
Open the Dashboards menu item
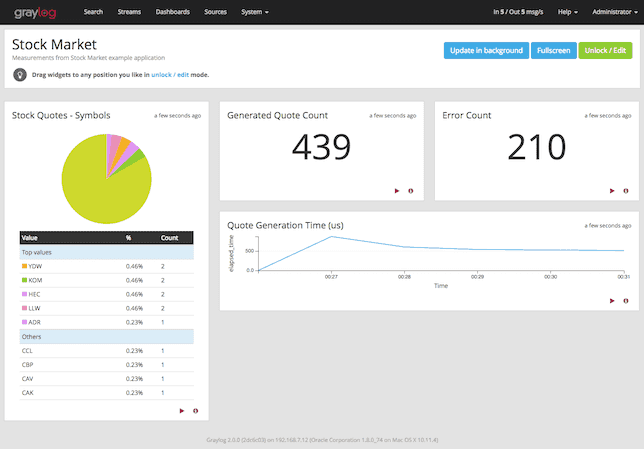coord(172,12)
